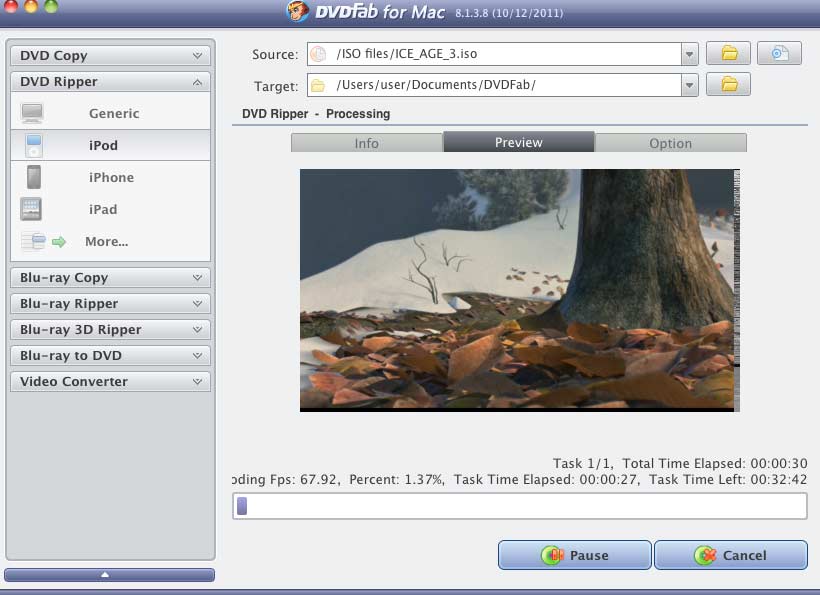Screen dimensions: 820x595
Task: Select the iPhone ripper profile
Action: 110,177
